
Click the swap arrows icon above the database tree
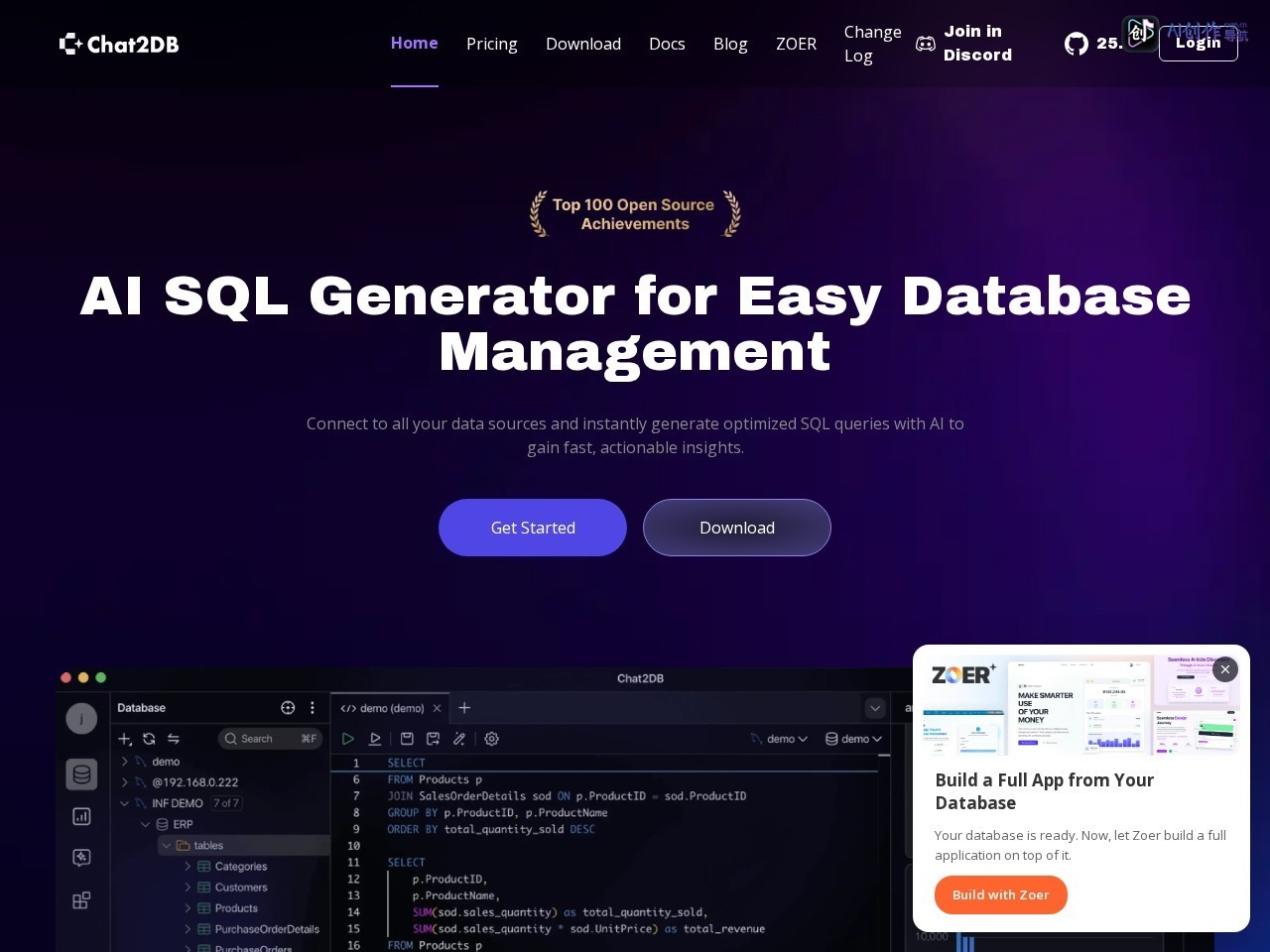click(x=173, y=739)
